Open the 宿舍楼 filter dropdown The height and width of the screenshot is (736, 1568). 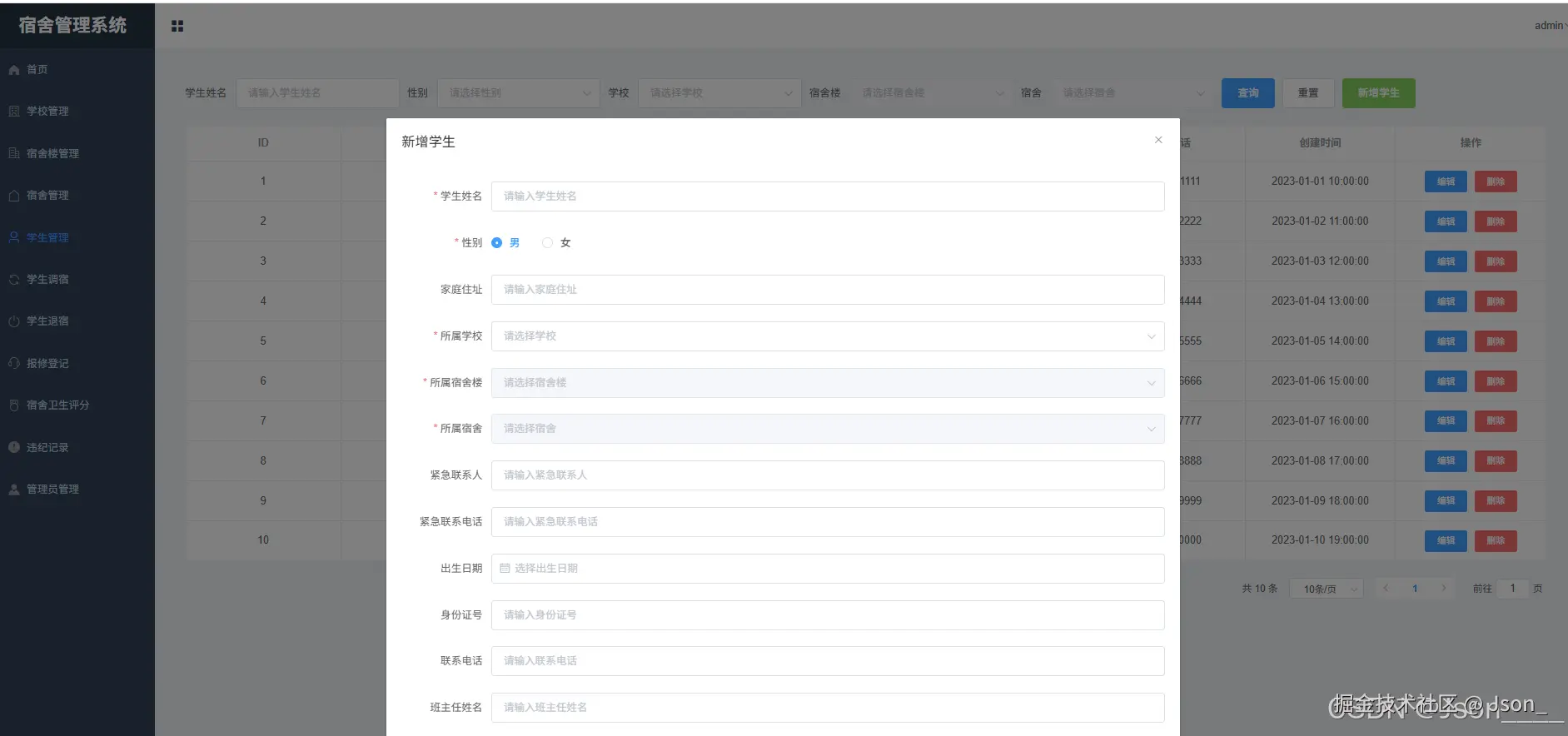(931, 93)
